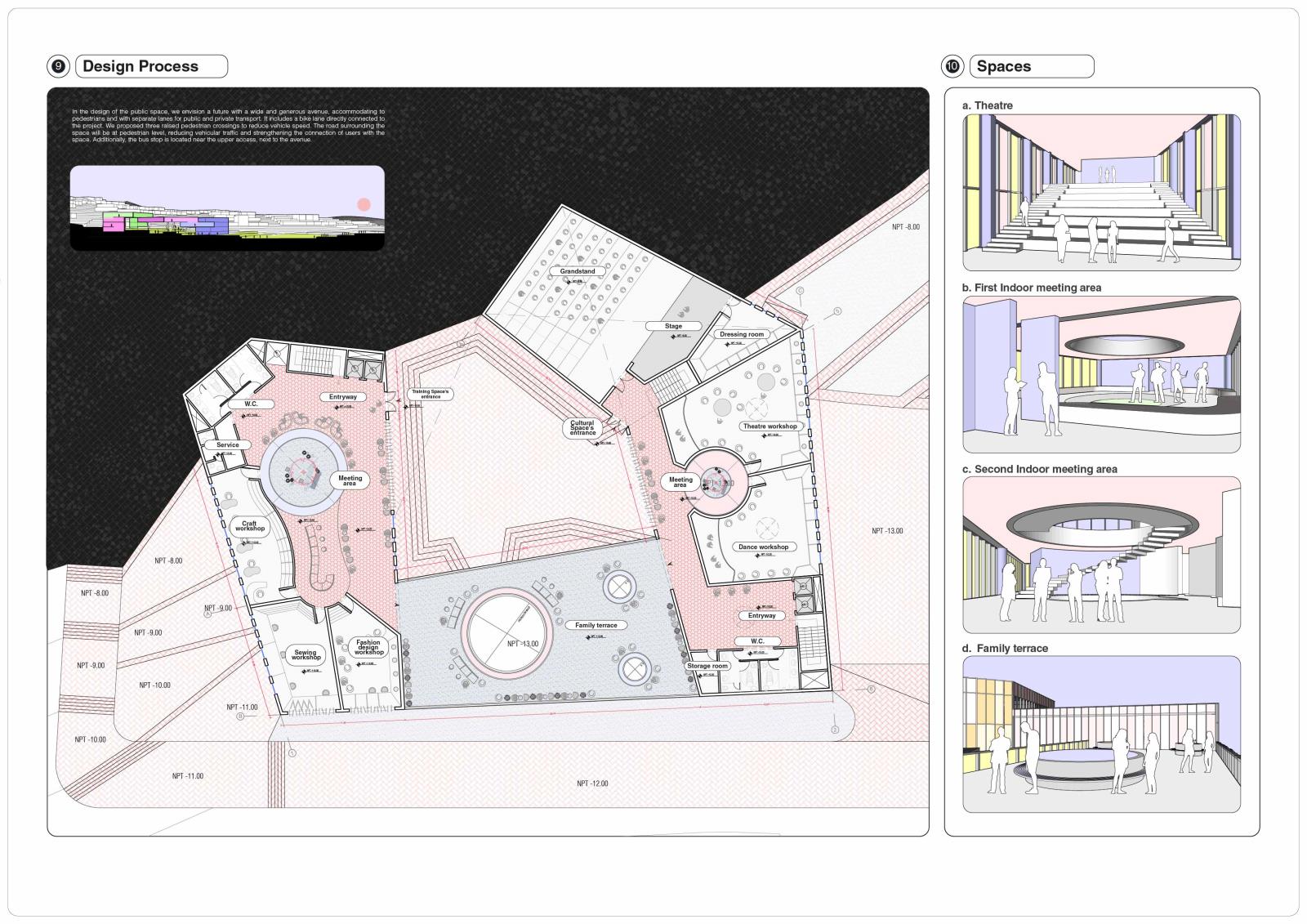Select the Design Process title box
The height and width of the screenshot is (924, 1307).
click(x=151, y=67)
